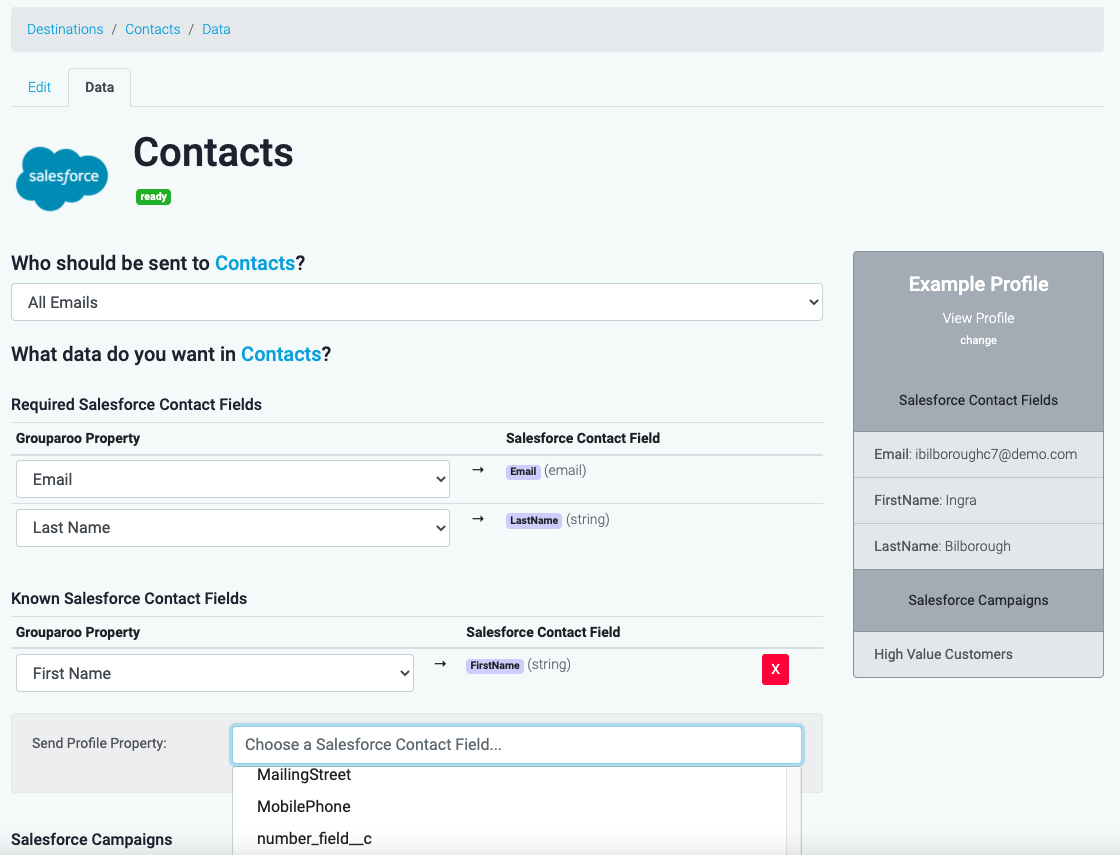Screen dimensions: 1120x855
Task: Expand the Last Name property dropdown
Action: tap(233, 528)
